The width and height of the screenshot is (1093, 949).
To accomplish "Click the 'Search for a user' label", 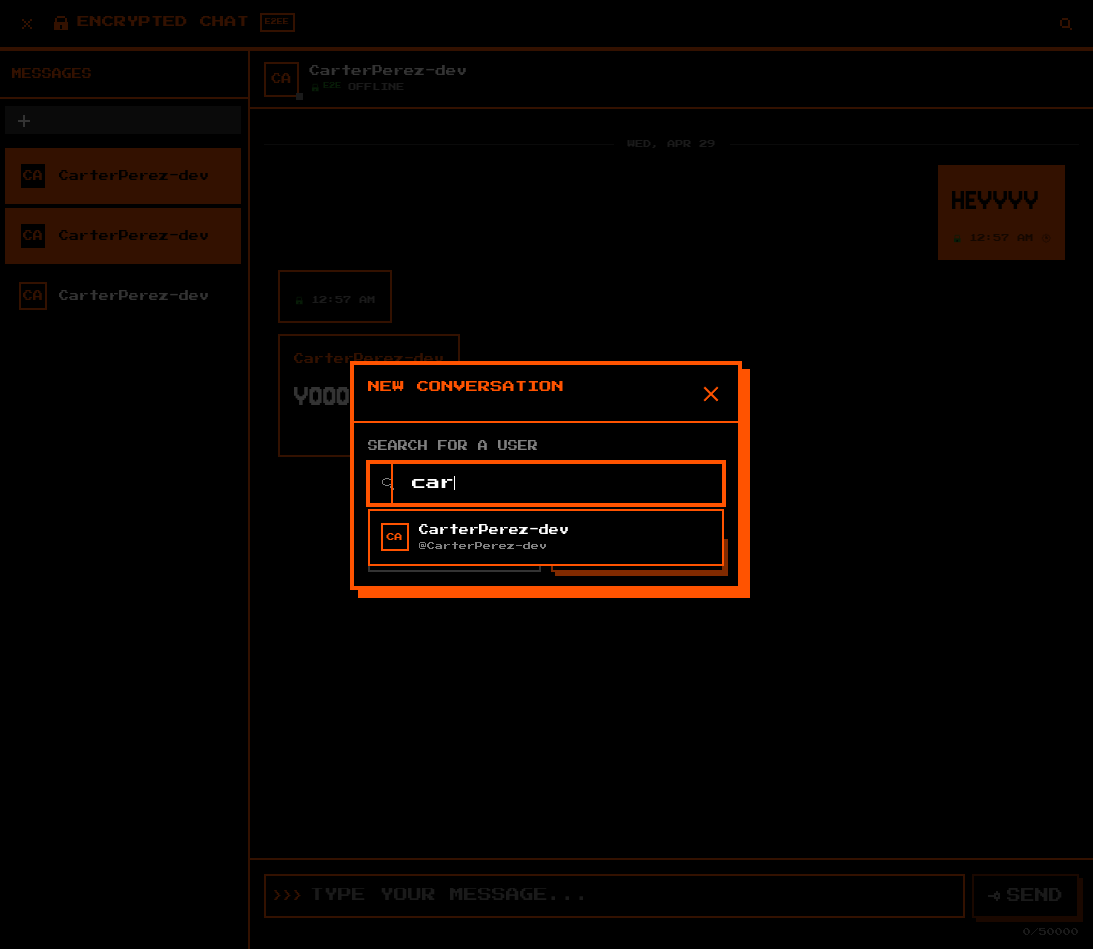I will (x=452, y=445).
